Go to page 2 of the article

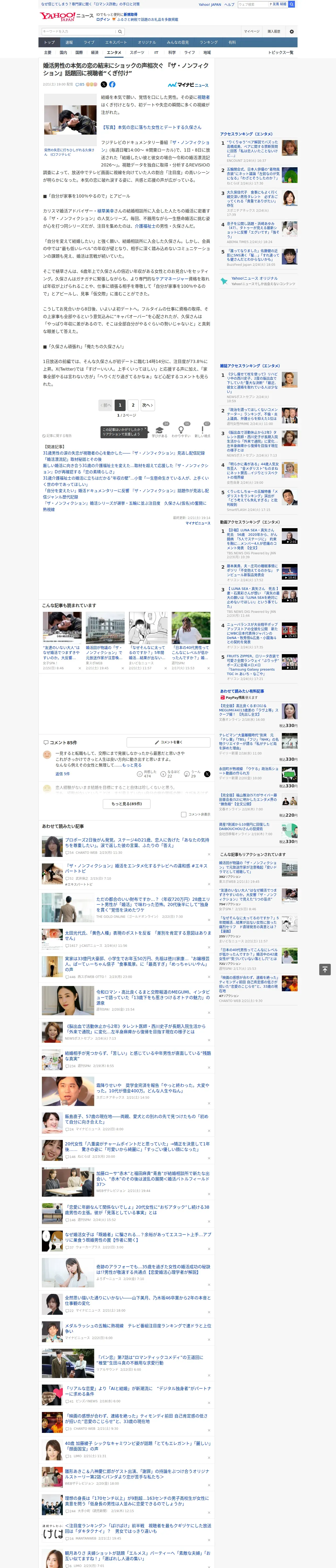pos(133,405)
